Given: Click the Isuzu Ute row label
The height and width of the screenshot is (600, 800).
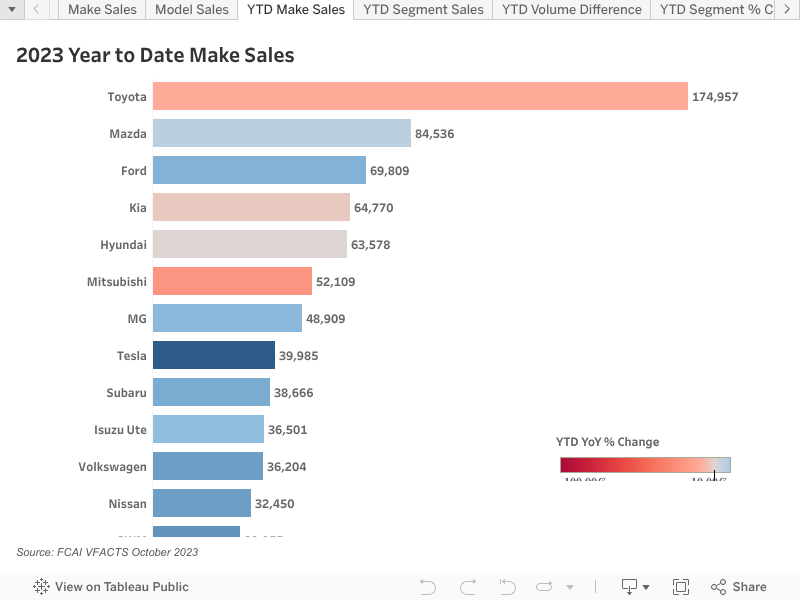Looking at the screenshot, I should coord(120,430).
